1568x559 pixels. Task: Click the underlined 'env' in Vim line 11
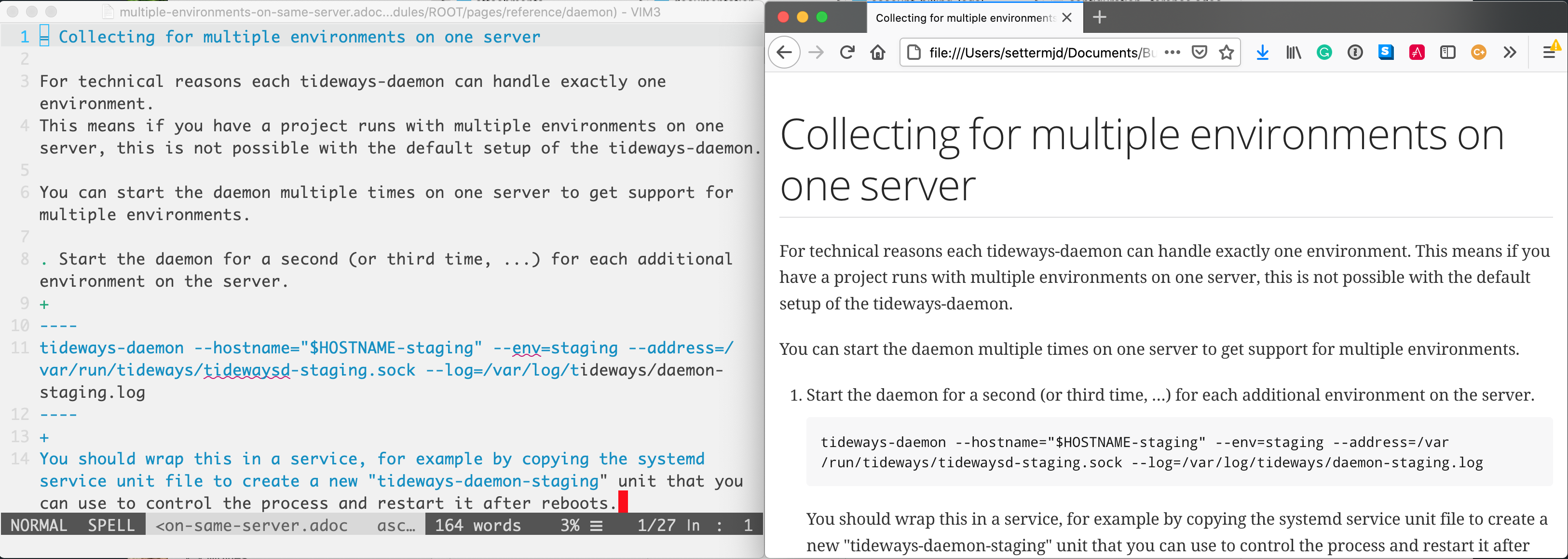click(x=527, y=349)
